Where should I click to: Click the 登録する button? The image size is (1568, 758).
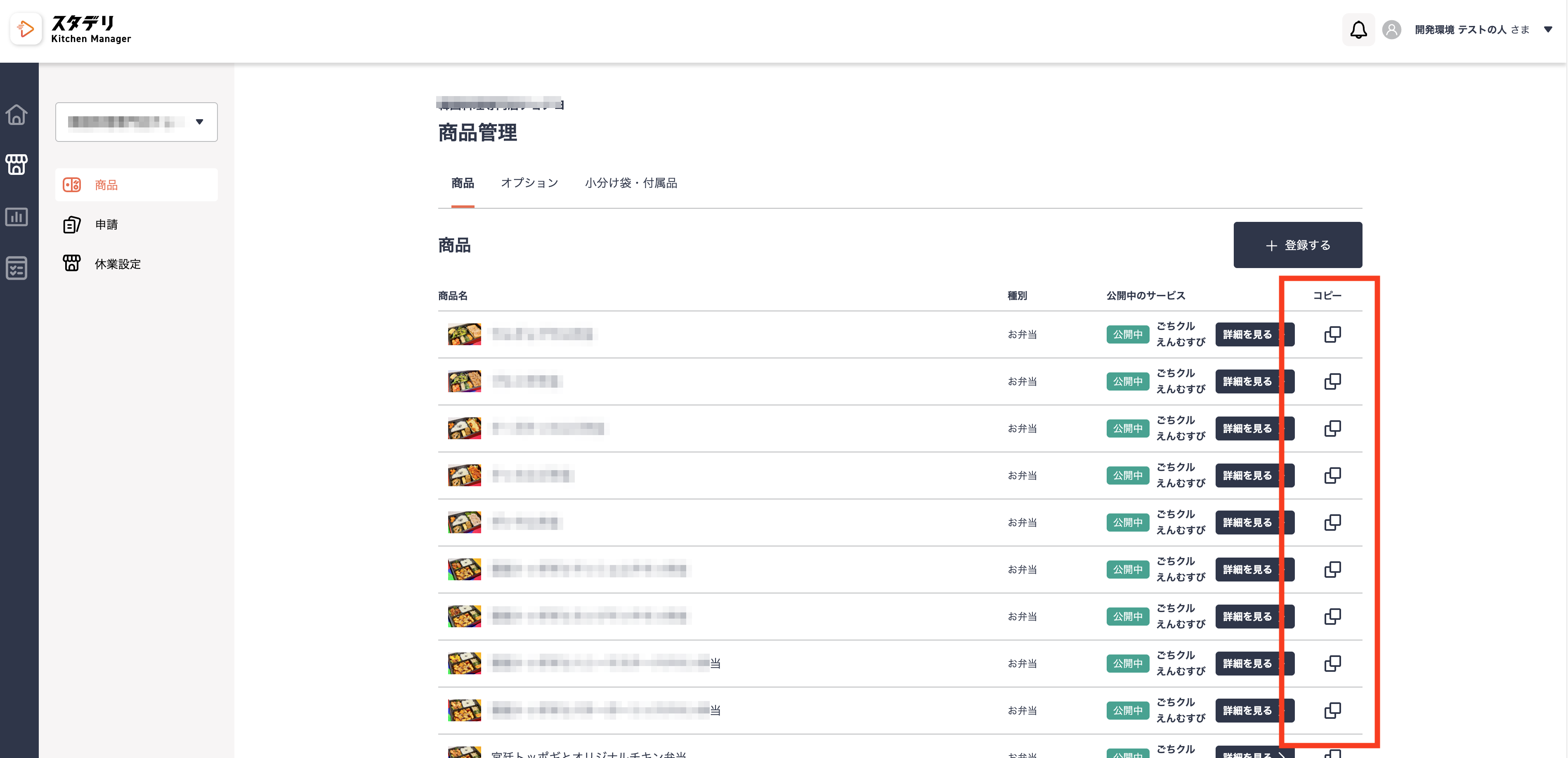tap(1298, 245)
